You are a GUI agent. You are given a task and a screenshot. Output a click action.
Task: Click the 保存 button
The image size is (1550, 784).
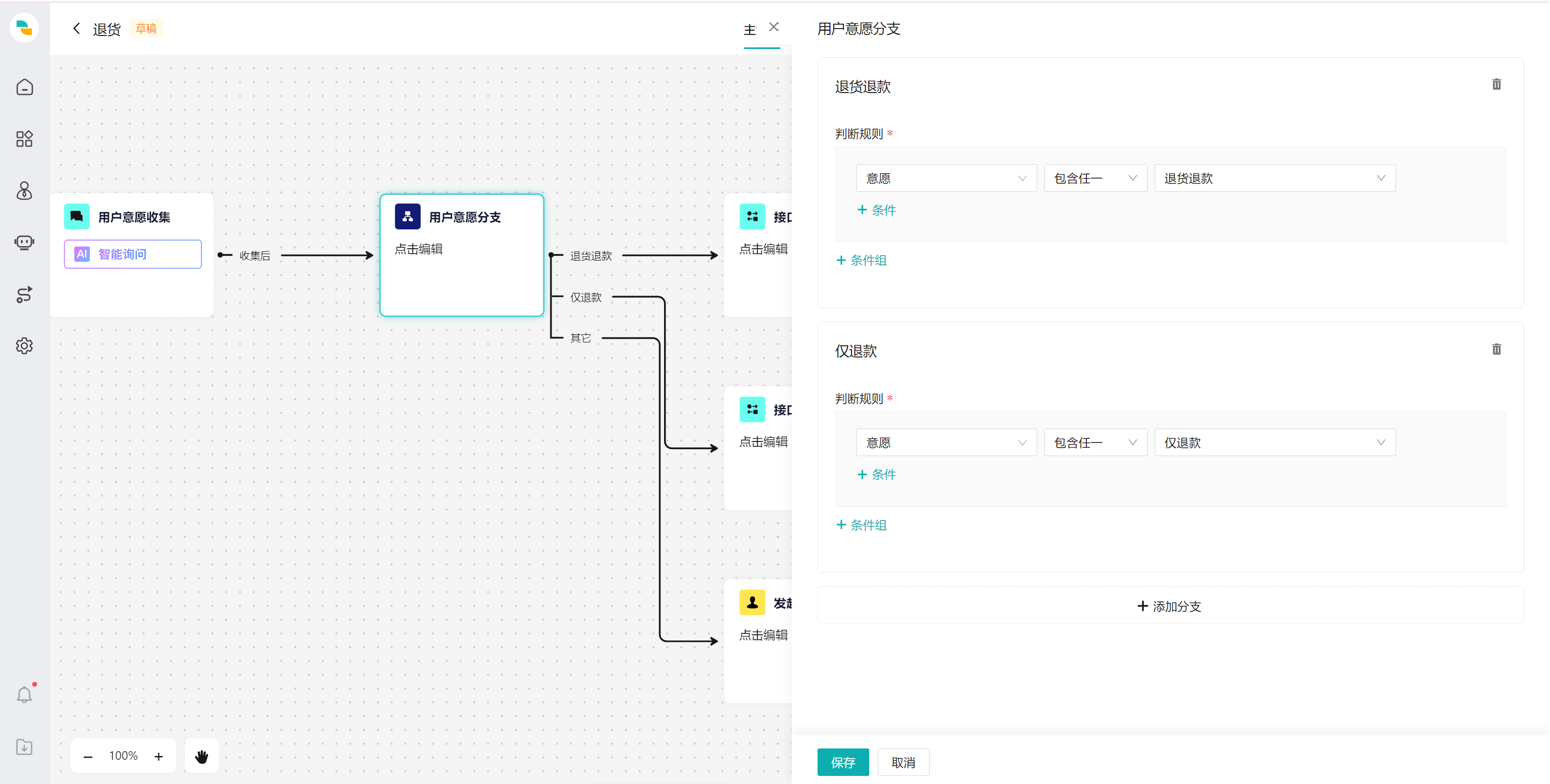(x=842, y=762)
